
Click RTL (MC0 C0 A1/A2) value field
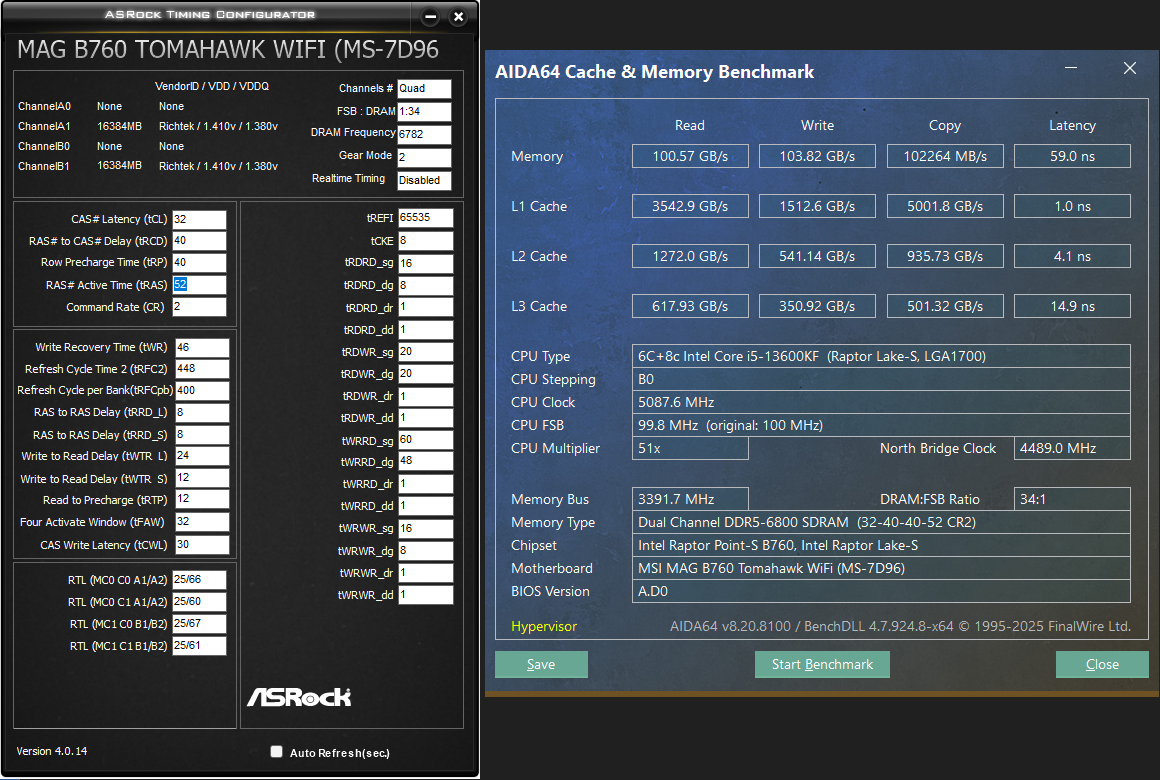(199, 580)
